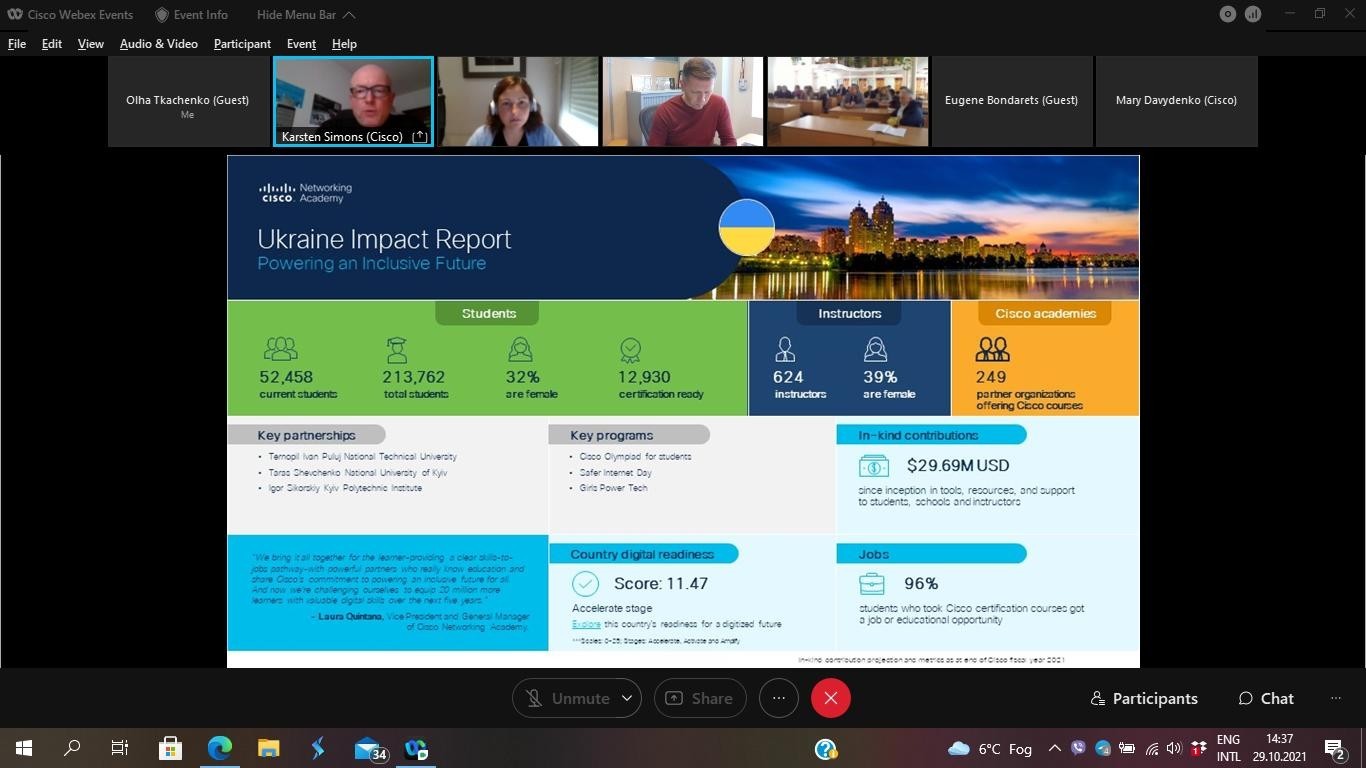Select Olha Tkachenko (Guest) participant tile
This screenshot has width=1366, height=768.
click(x=187, y=101)
